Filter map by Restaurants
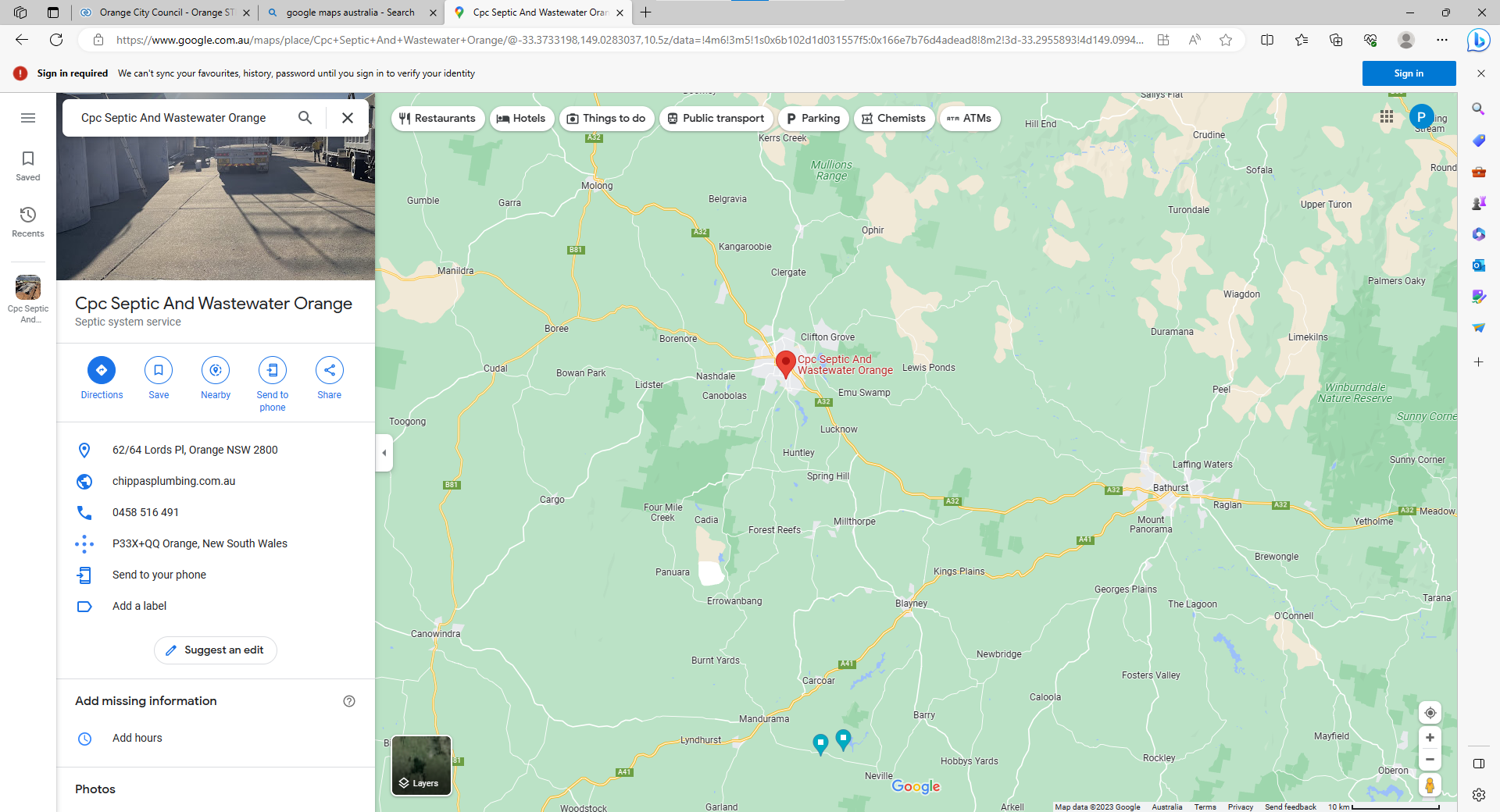 (437, 119)
